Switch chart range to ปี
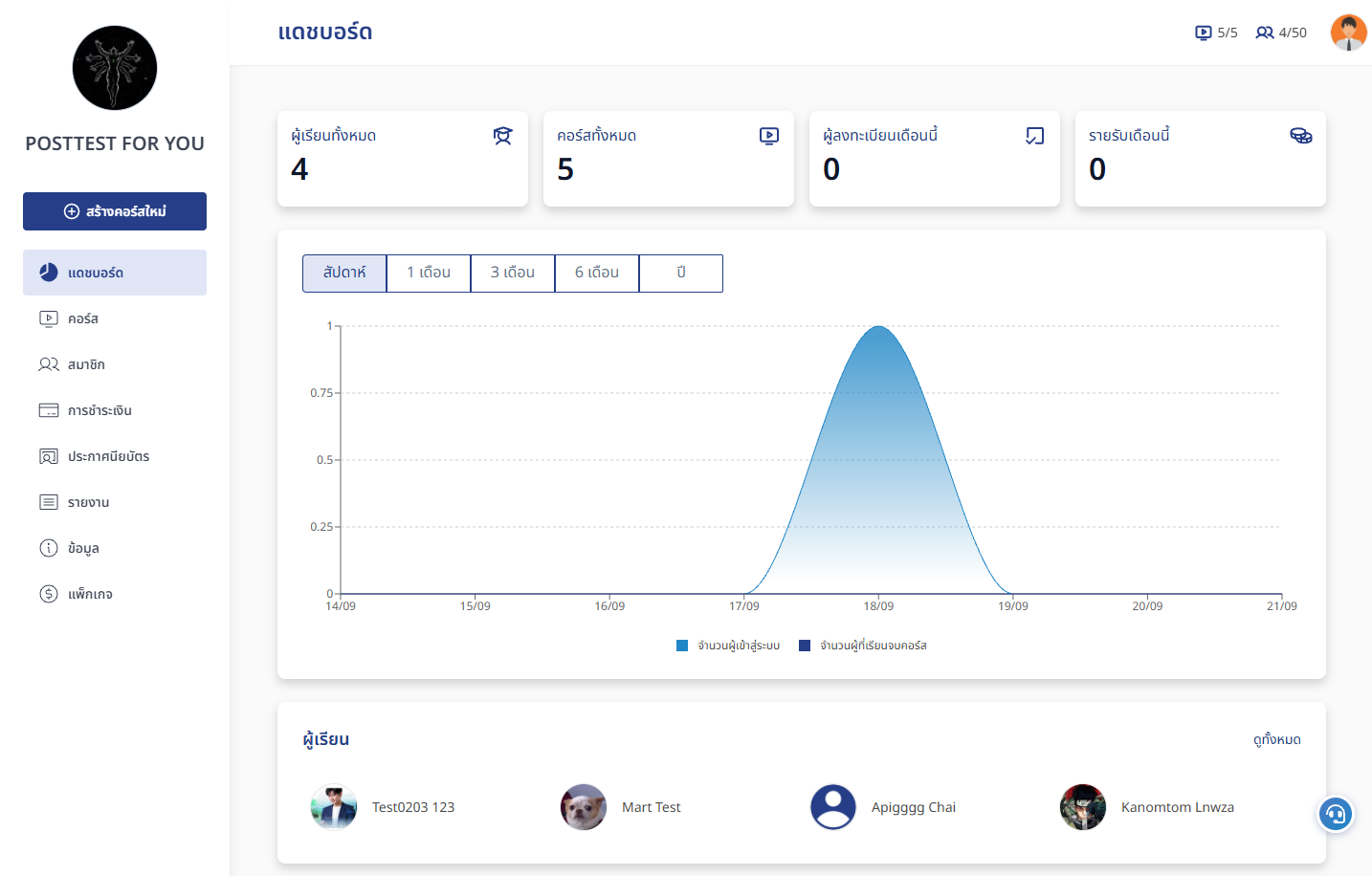This screenshot has height=876, width=1372. click(681, 274)
